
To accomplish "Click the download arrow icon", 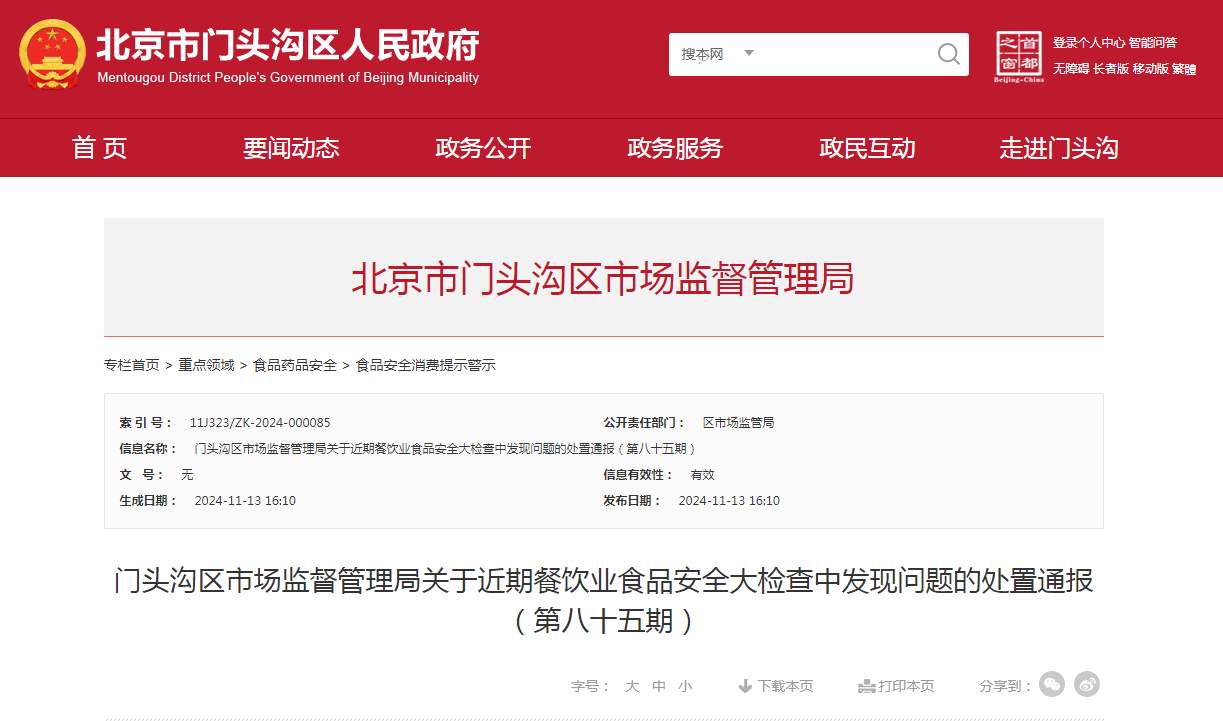I will pyautogui.click(x=745, y=686).
